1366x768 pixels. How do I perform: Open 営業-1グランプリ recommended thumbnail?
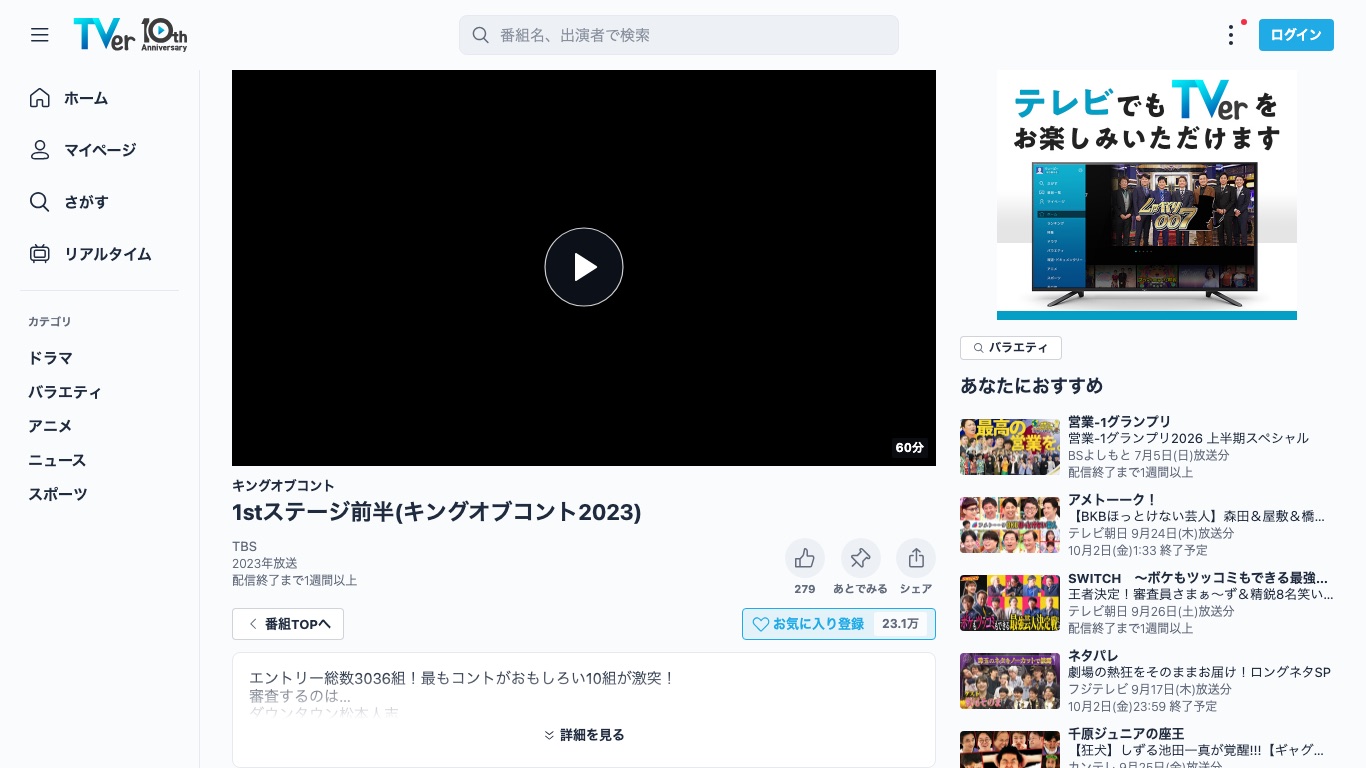click(1010, 447)
